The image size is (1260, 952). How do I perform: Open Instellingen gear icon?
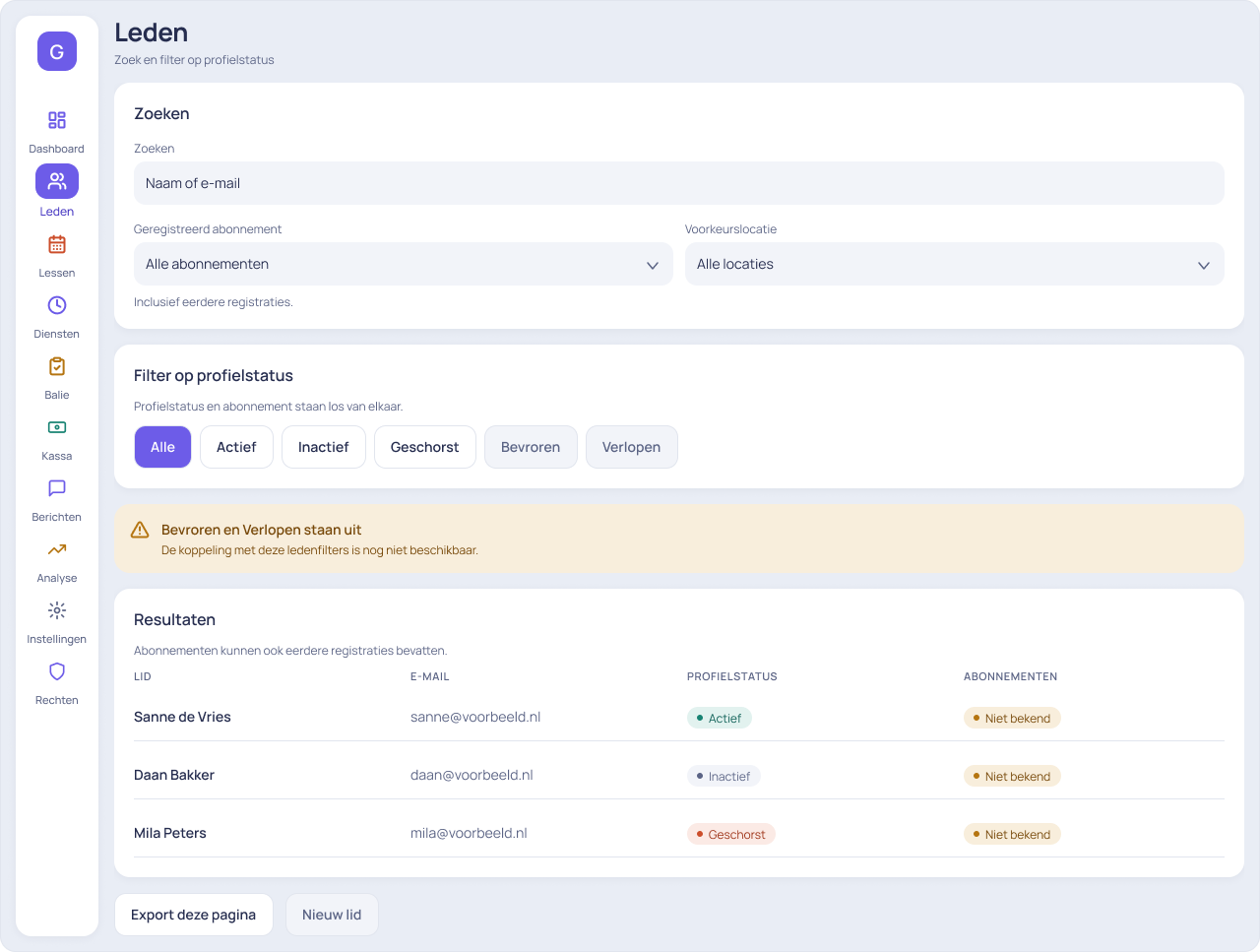(57, 610)
